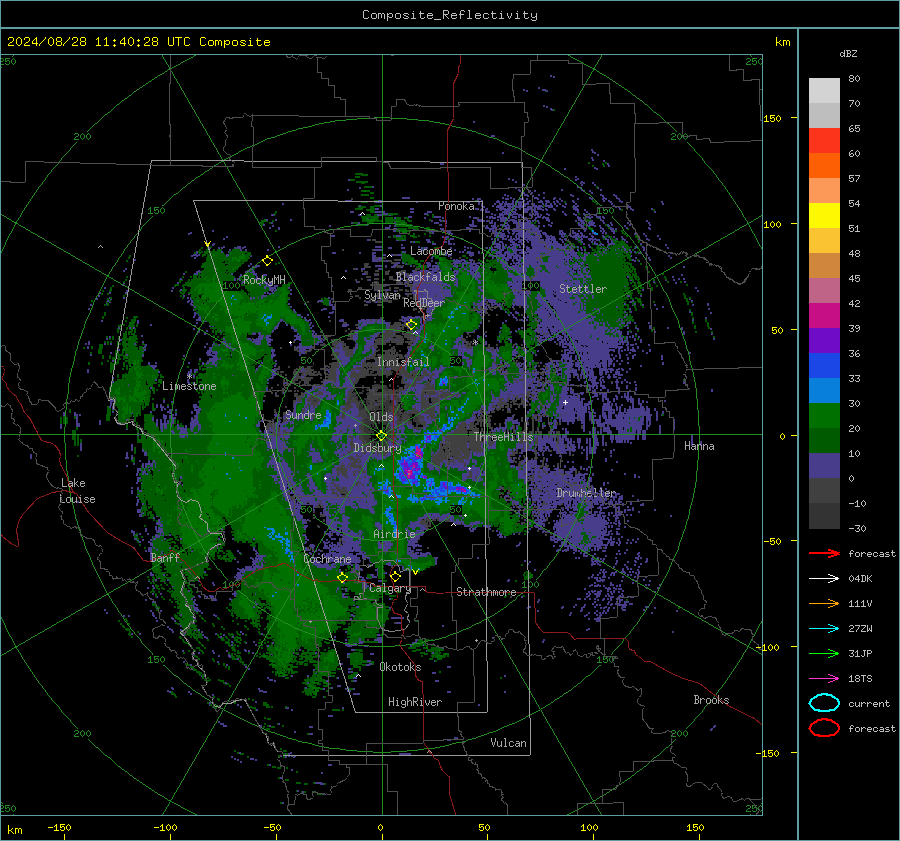This screenshot has width=900, height=841.
Task: Click the Innisfail city label
Action: (403, 362)
